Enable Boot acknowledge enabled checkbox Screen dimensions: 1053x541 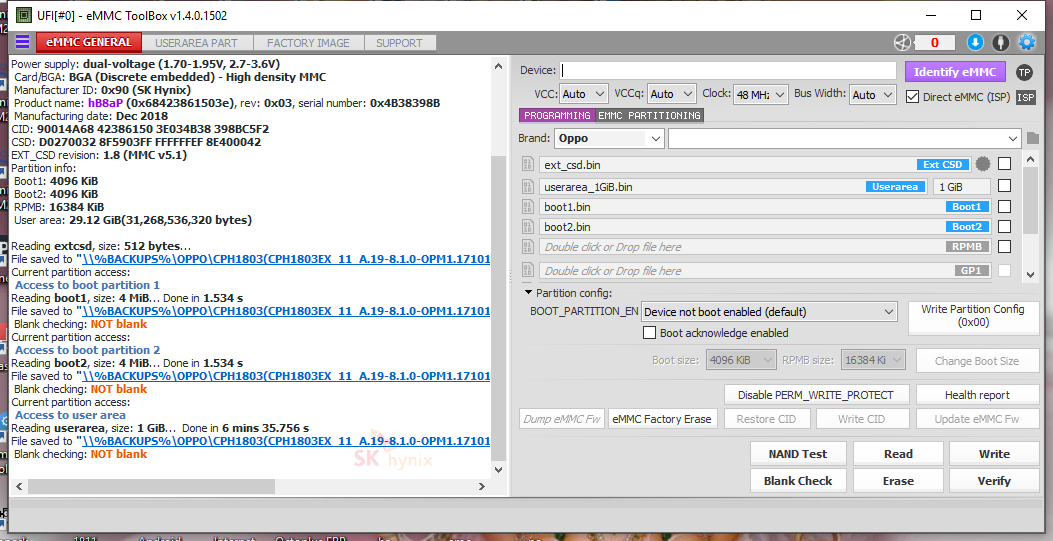click(649, 333)
